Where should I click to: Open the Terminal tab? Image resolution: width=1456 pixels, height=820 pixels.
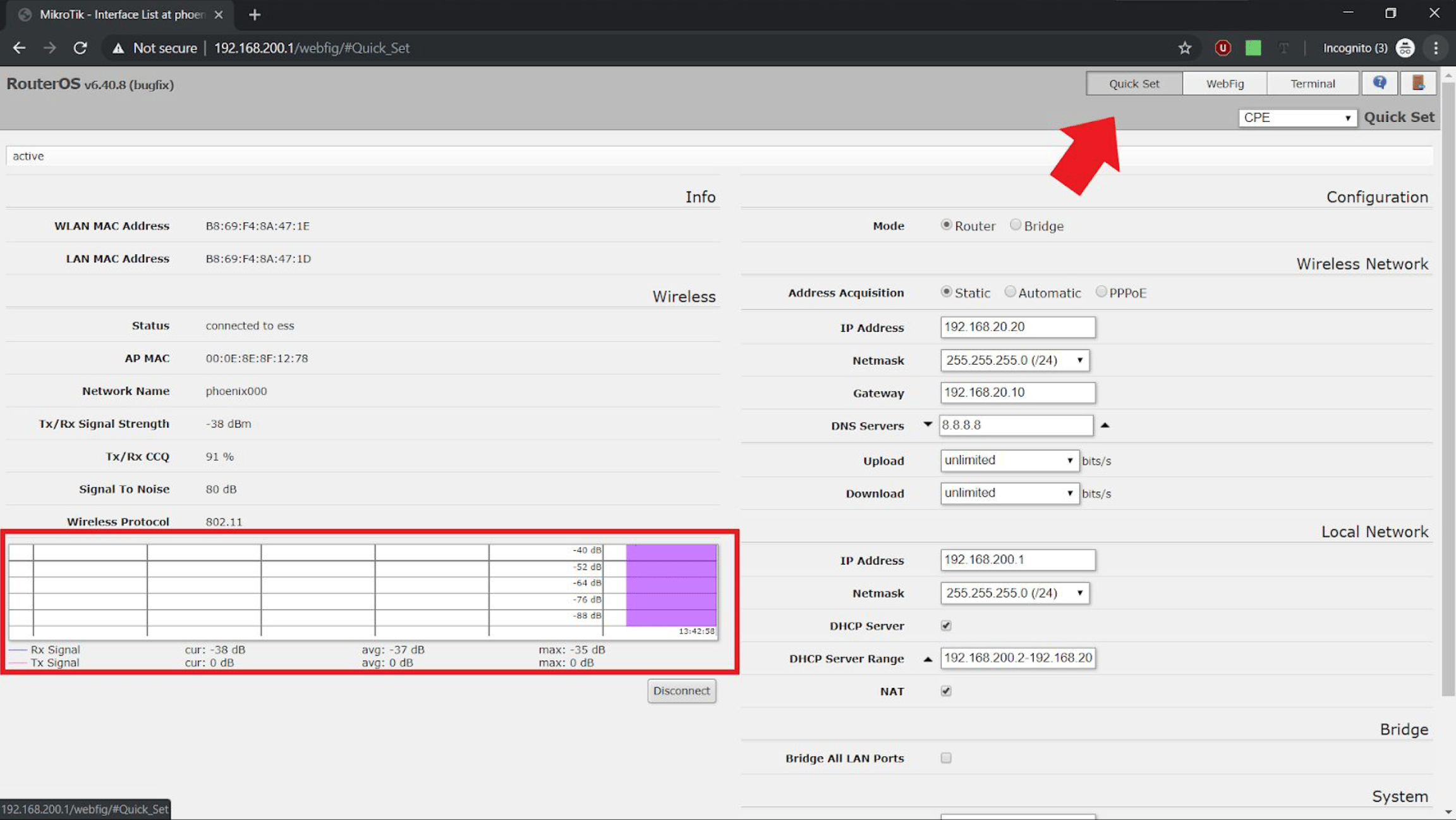(x=1313, y=83)
